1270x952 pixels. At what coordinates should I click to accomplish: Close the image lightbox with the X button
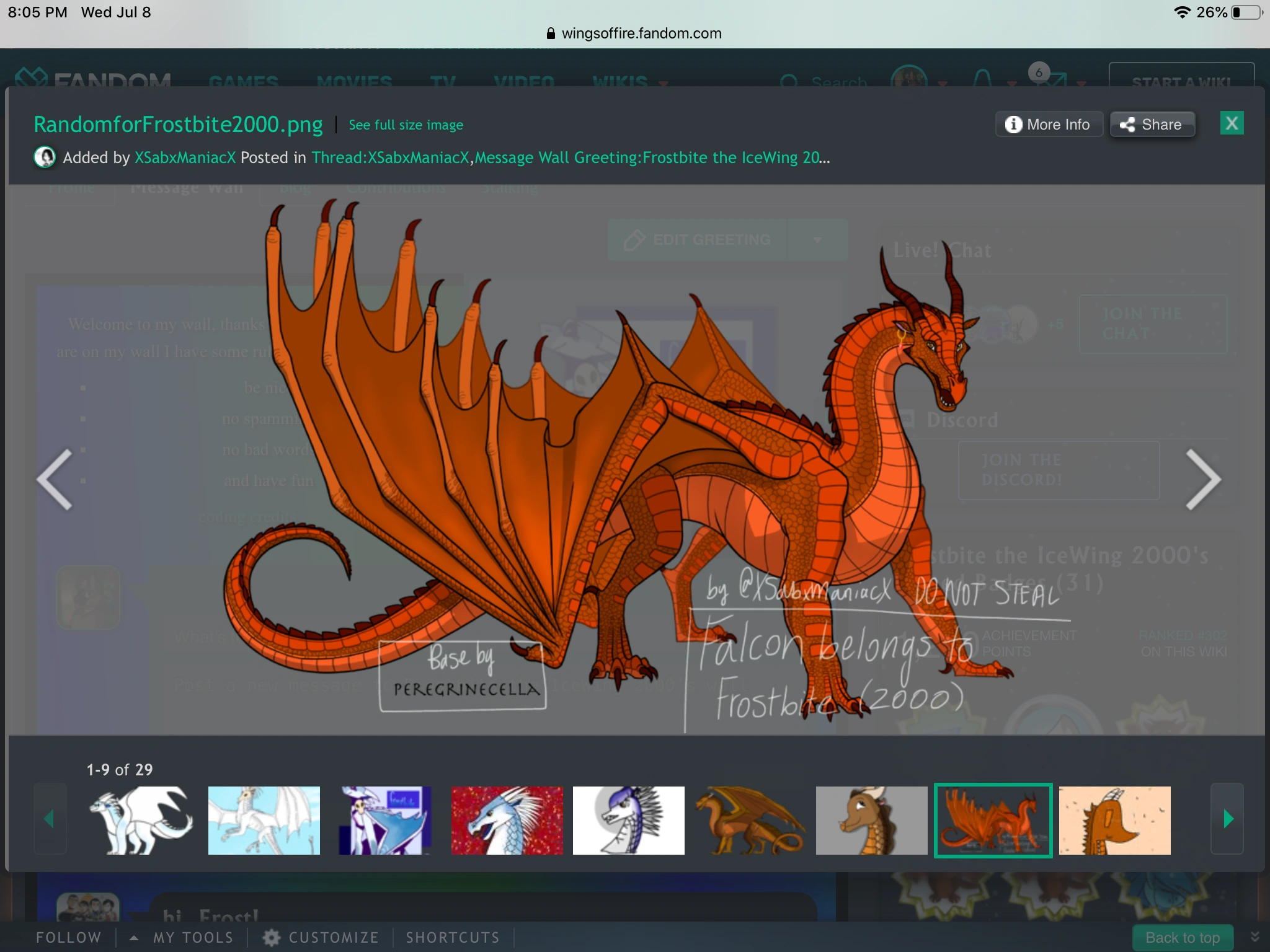click(1232, 123)
